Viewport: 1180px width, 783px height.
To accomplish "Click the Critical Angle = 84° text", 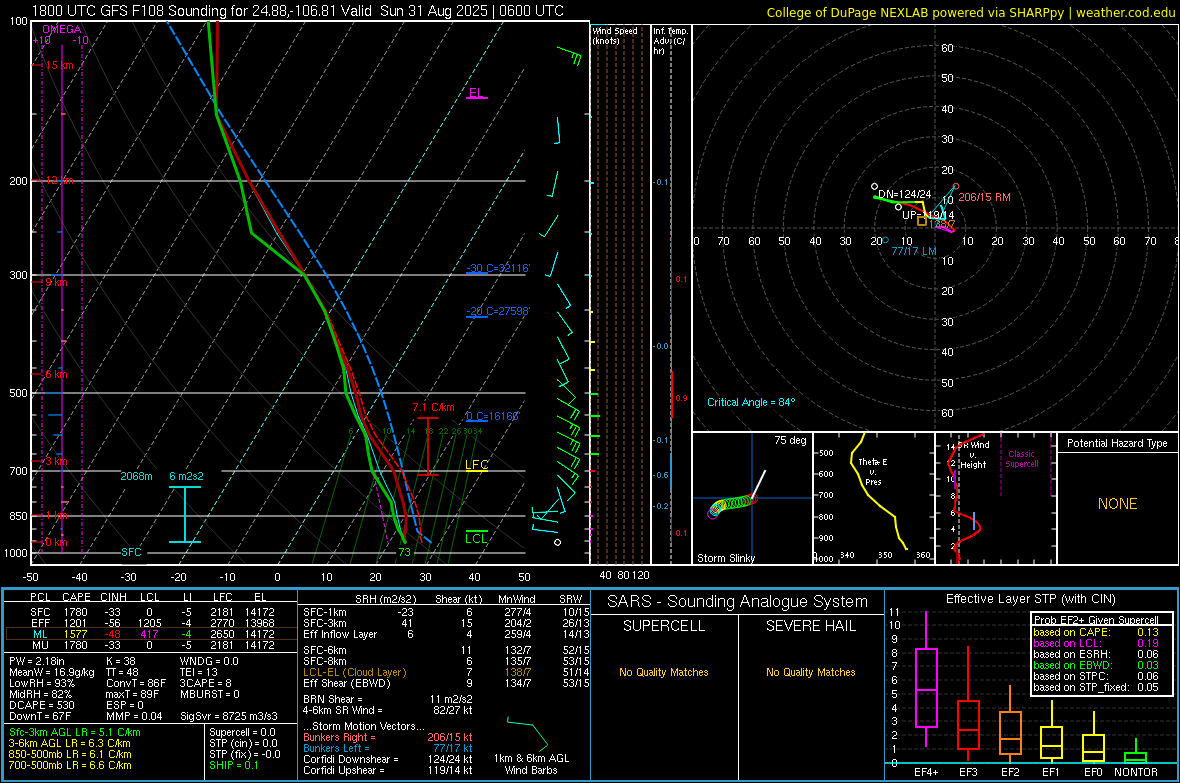I will coord(751,402).
